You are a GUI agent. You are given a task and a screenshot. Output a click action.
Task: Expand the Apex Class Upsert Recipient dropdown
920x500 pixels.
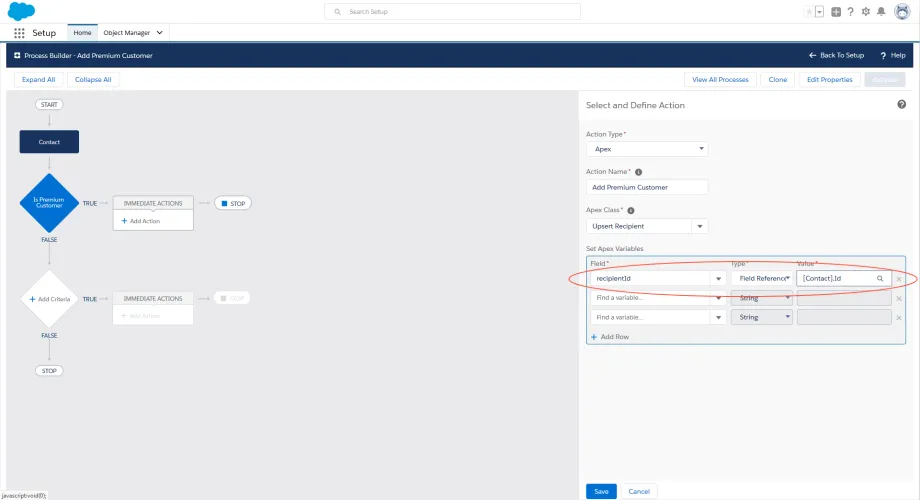pyautogui.click(x=647, y=226)
